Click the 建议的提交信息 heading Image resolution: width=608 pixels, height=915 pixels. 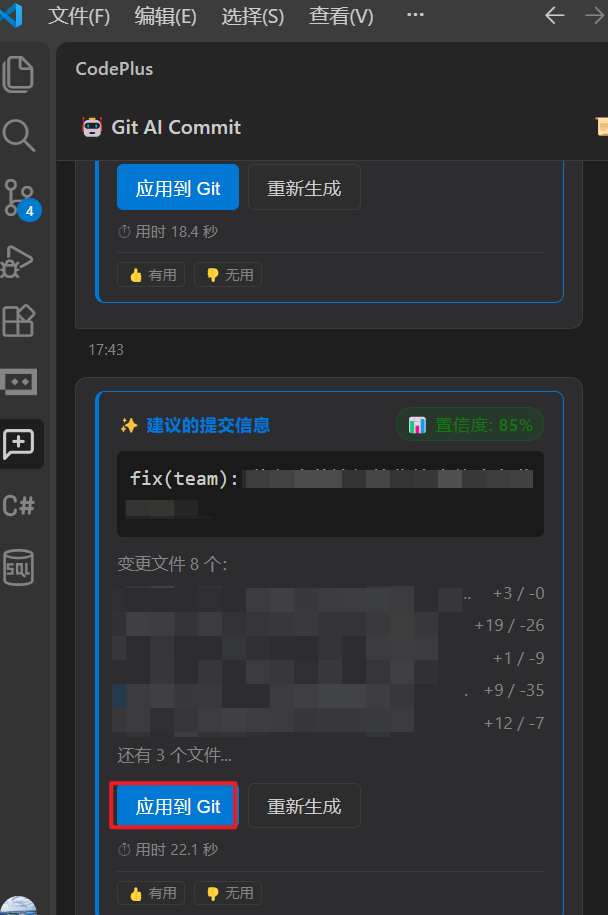(208, 425)
